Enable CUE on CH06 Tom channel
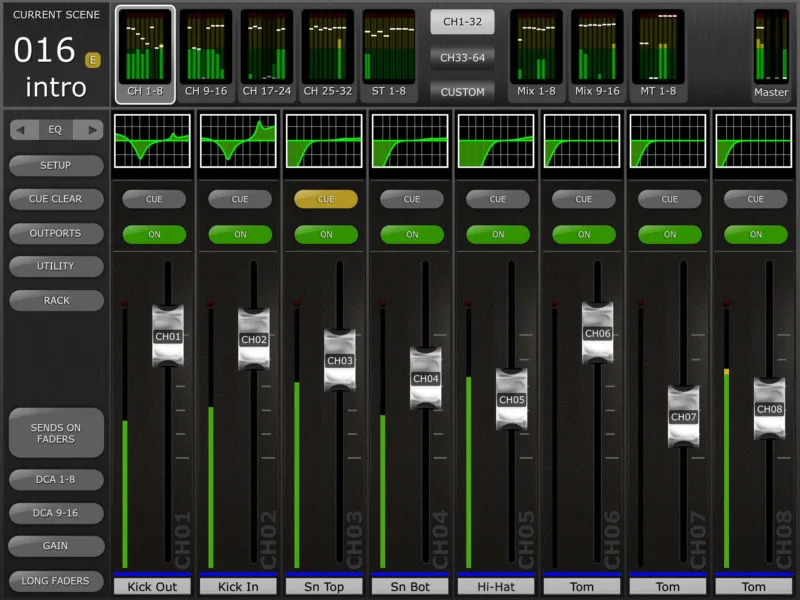Image resolution: width=800 pixels, height=600 pixels. (584, 199)
